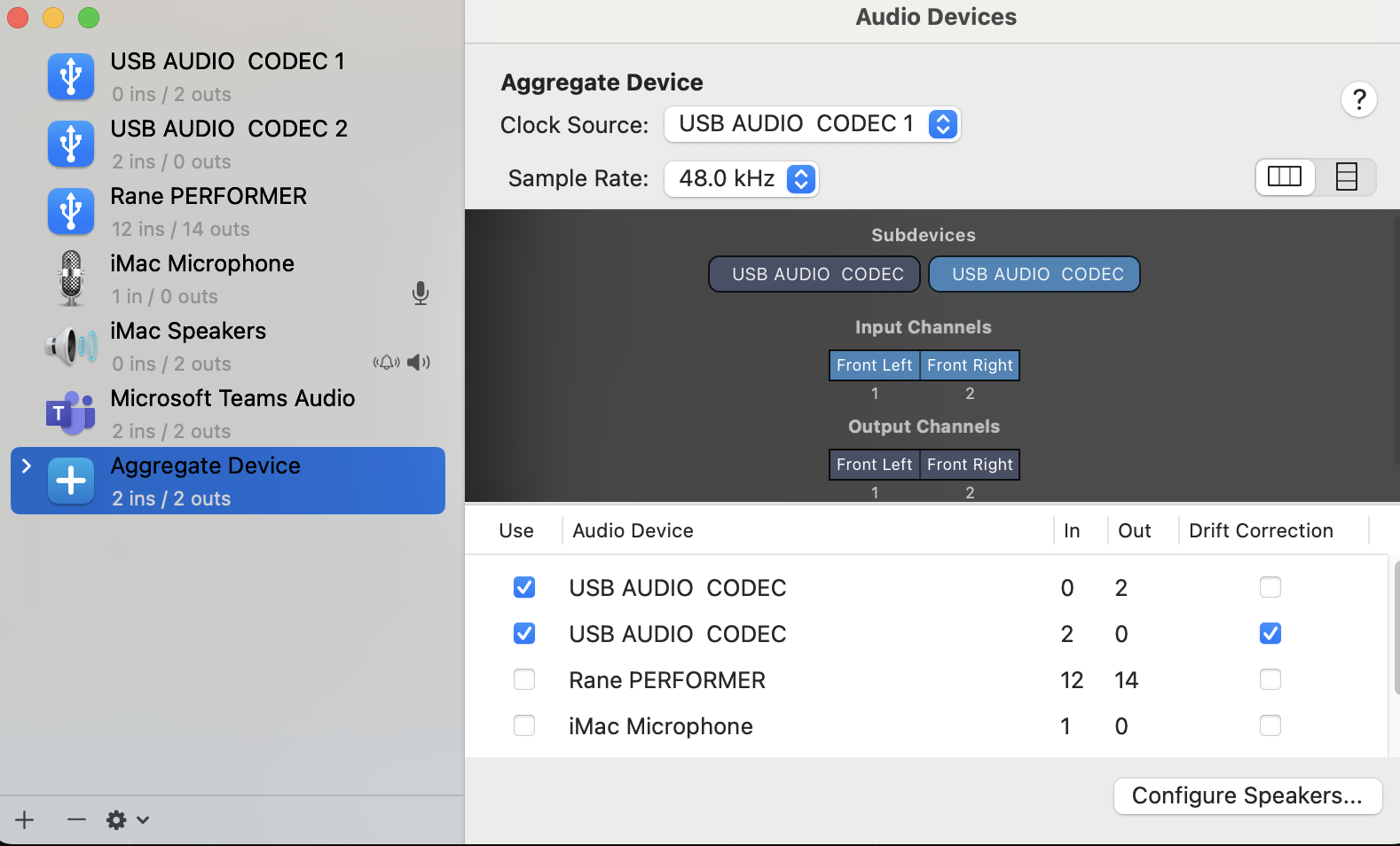The height and width of the screenshot is (846, 1400).
Task: Click the Drift Correction column header
Action: tap(1261, 530)
